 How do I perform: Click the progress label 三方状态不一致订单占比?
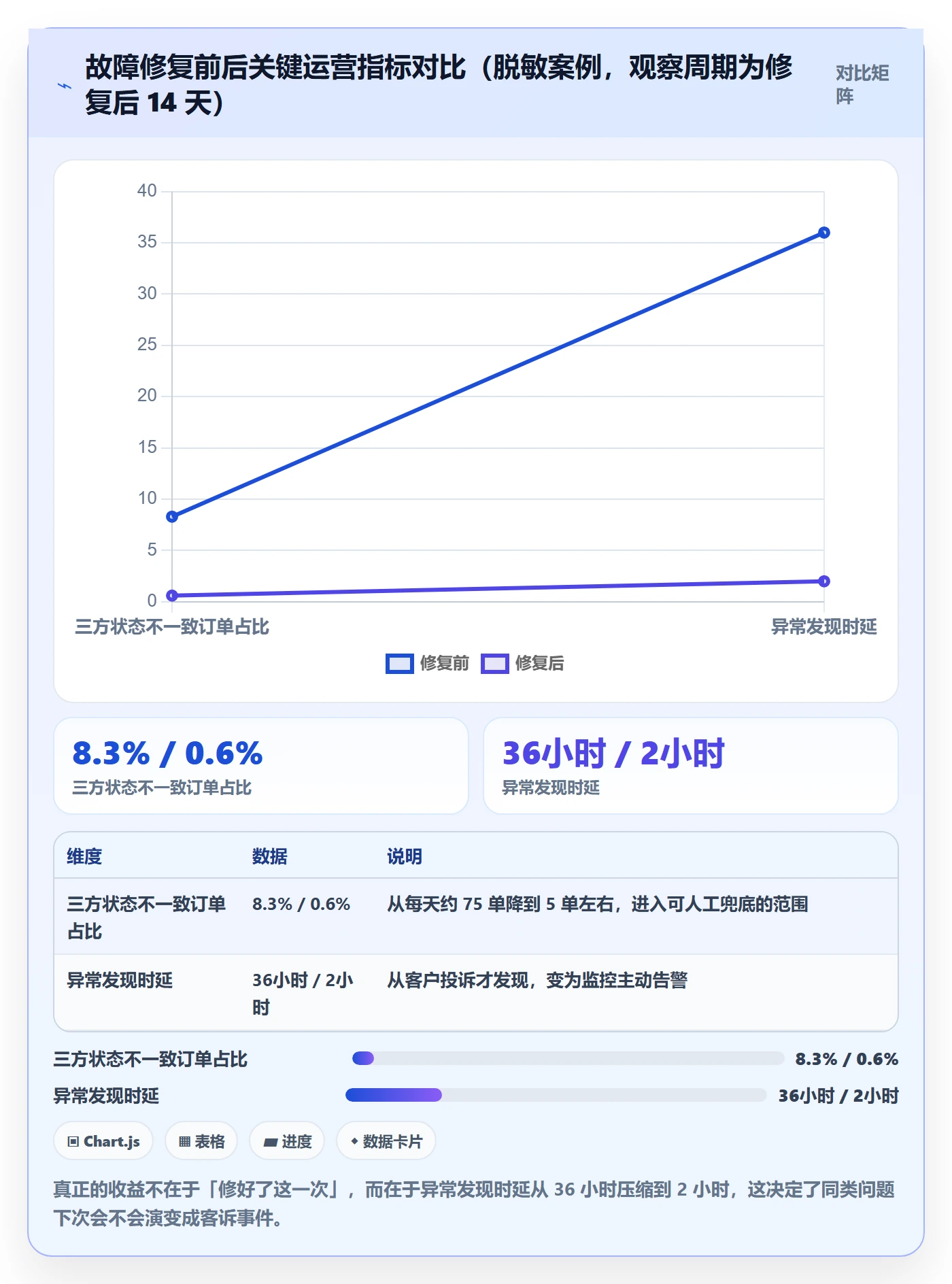(150, 1059)
